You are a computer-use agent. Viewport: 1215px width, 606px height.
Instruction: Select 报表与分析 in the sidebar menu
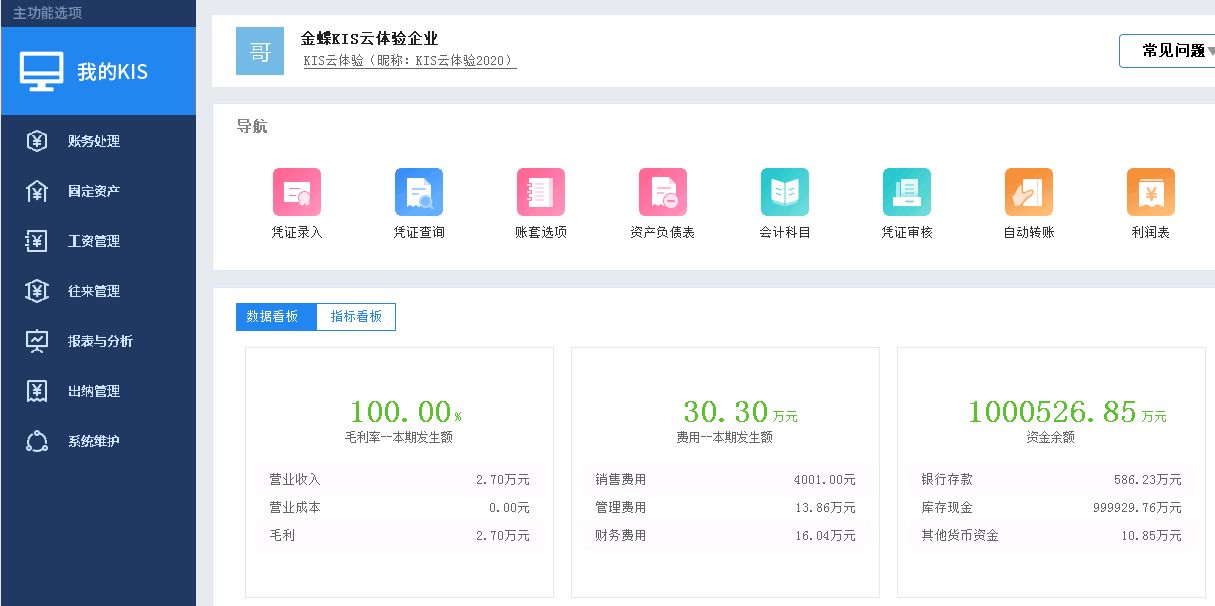click(x=98, y=341)
